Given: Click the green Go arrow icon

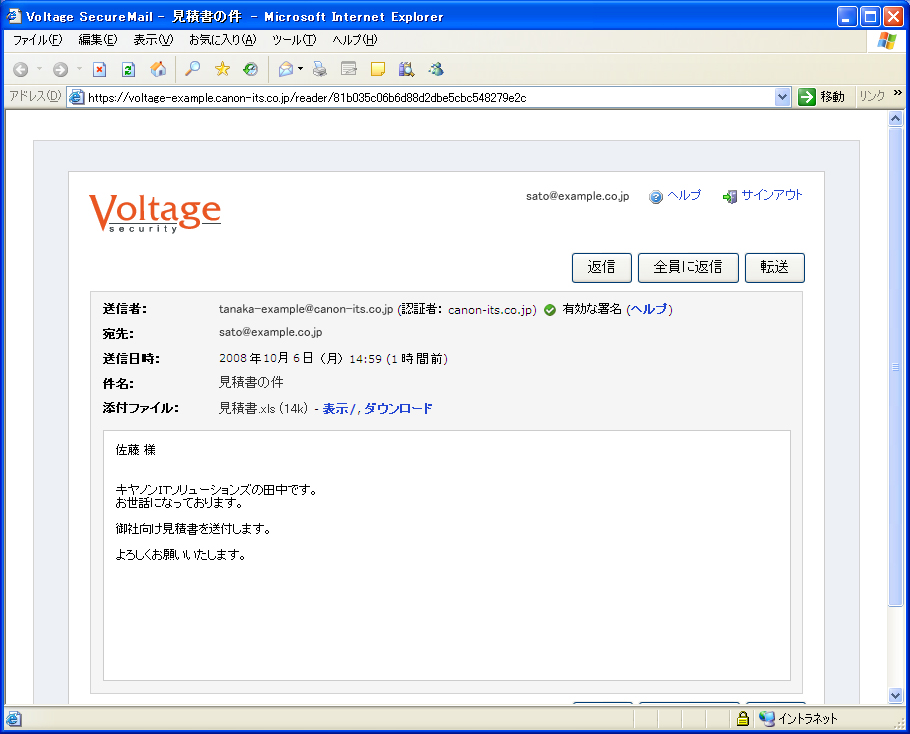Looking at the screenshot, I should pos(807,97).
